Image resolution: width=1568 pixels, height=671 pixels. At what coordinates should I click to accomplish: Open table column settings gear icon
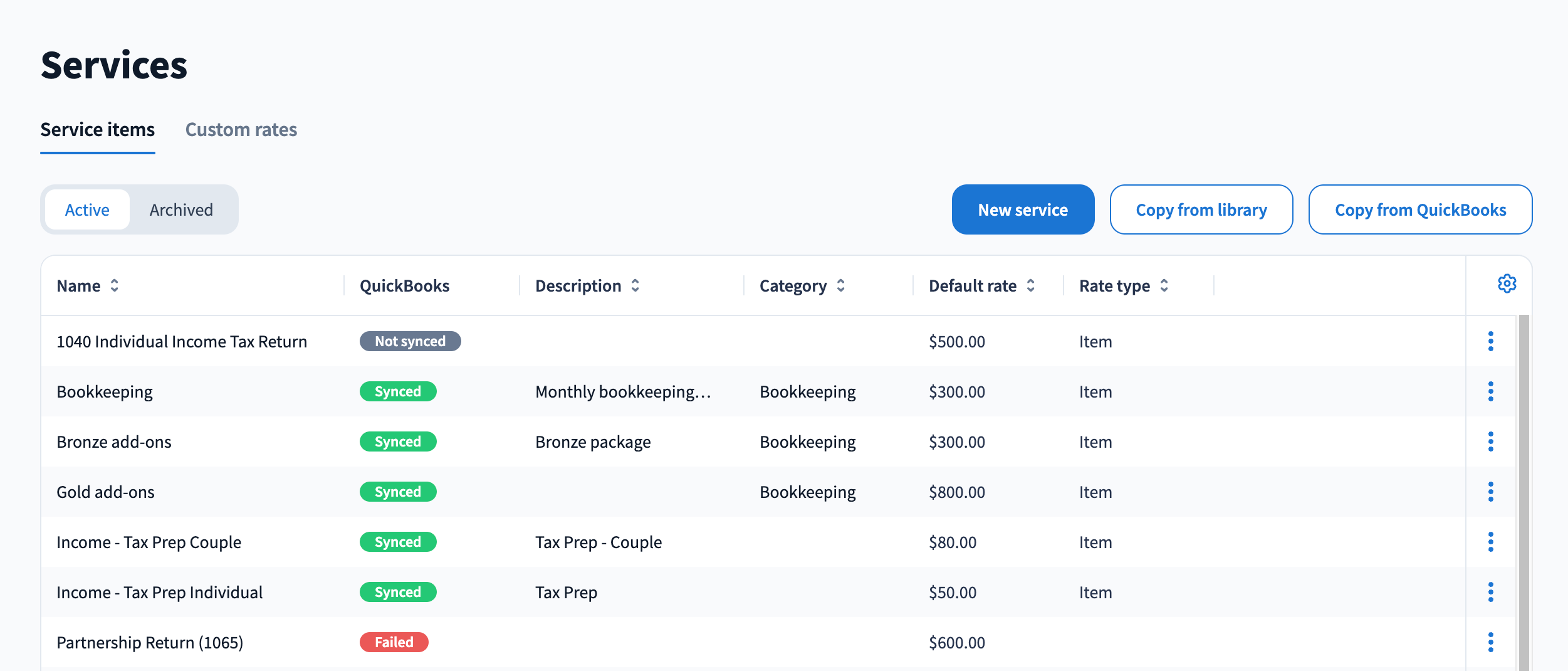1507,284
